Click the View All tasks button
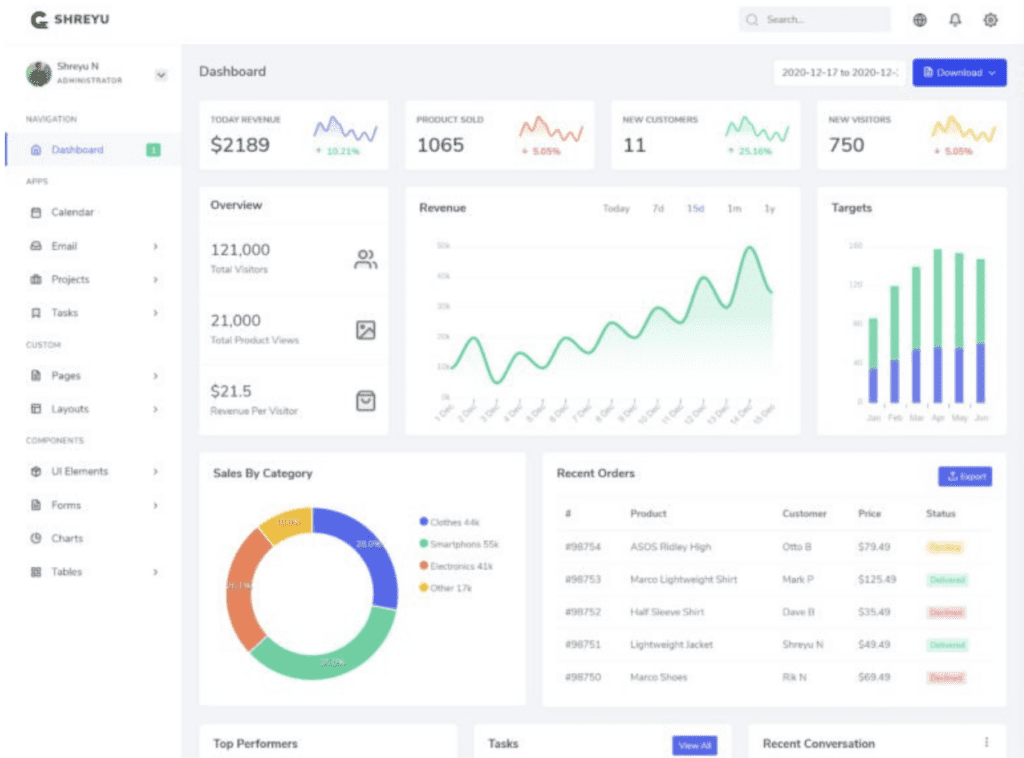Screen dimensions: 1024x758 [695, 745]
